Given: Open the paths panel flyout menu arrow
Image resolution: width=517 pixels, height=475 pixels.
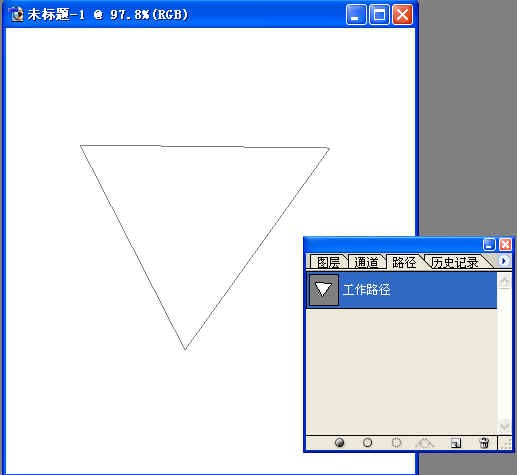Looking at the screenshot, I should pyautogui.click(x=504, y=261).
